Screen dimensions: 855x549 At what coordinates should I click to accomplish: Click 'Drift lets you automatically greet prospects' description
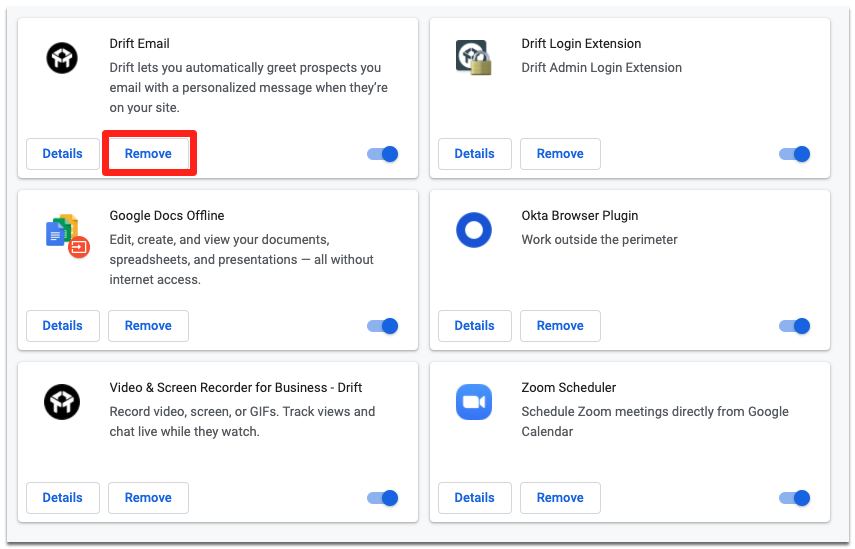249,88
